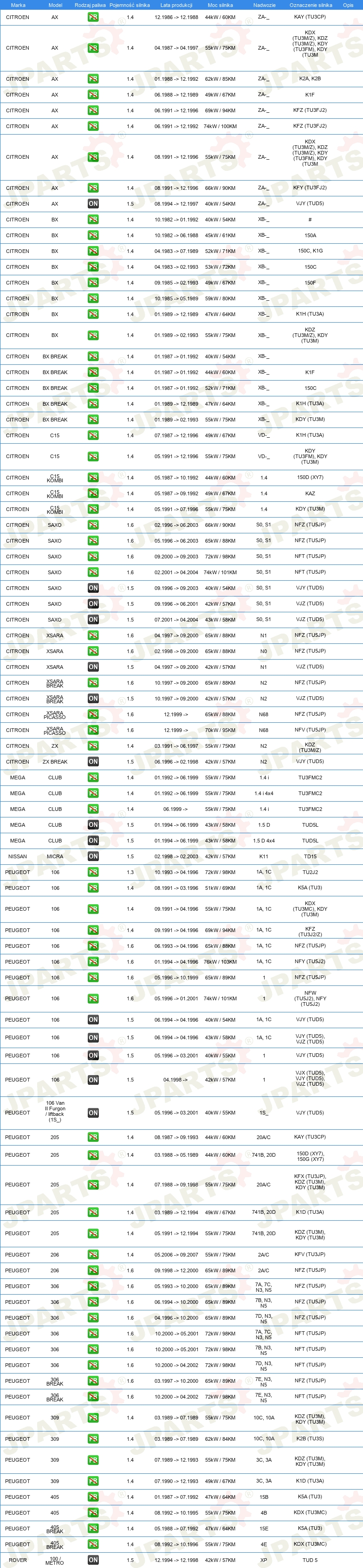Click petrol icon in Citroen AX 44kW/60KM row
Screen dimensions: 363x1568
coord(93,17)
